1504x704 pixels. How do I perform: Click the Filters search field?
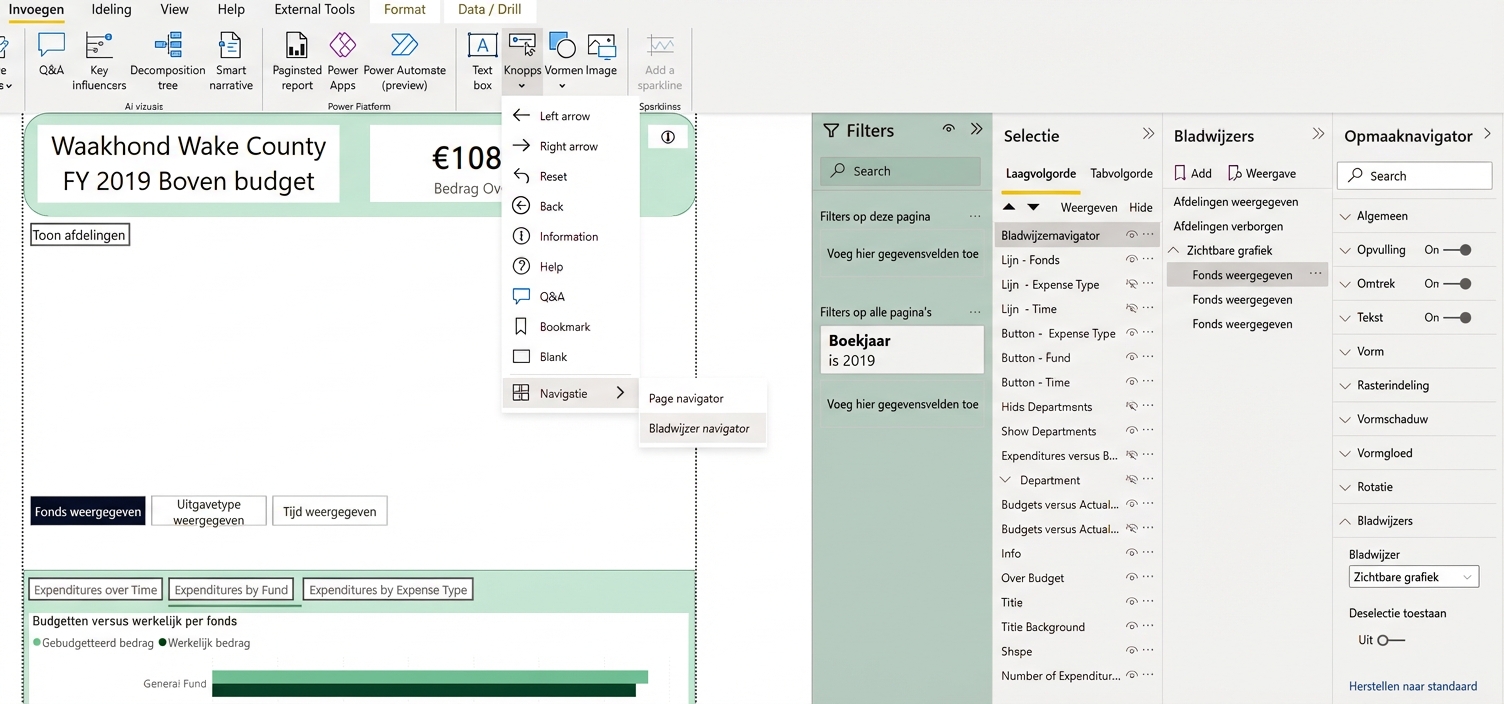tap(900, 171)
